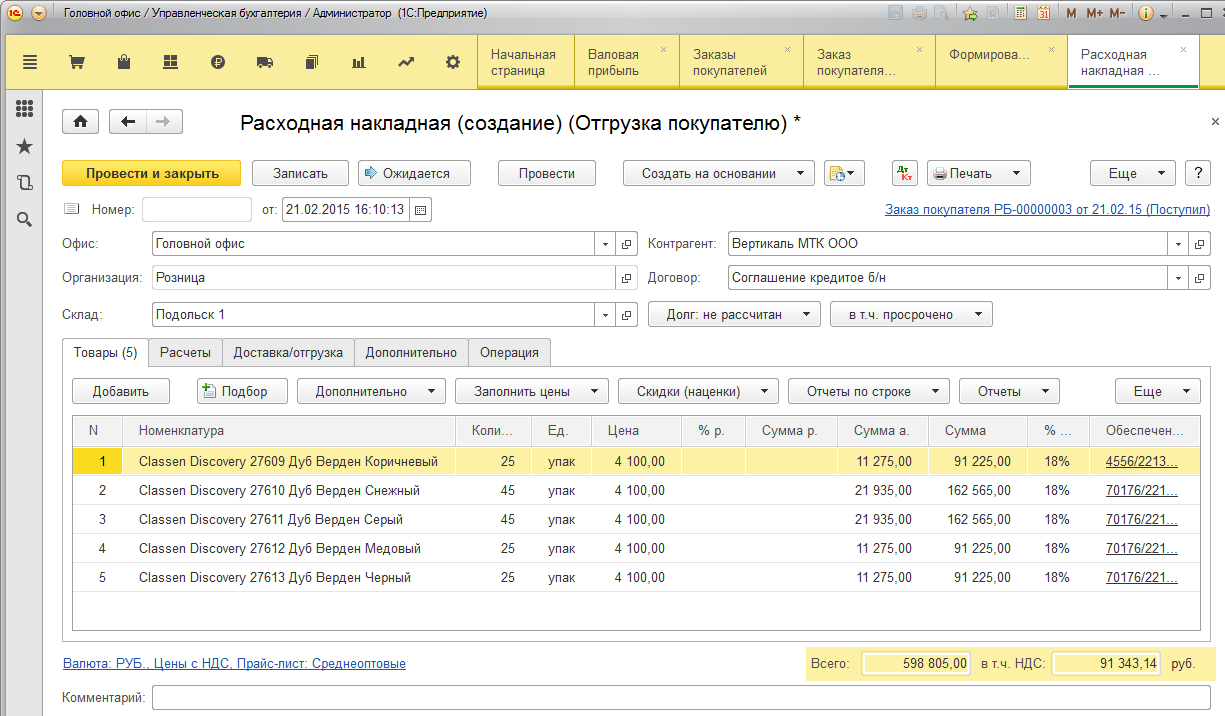Select the Операция tab
This screenshot has width=1225, height=716.
509,352
